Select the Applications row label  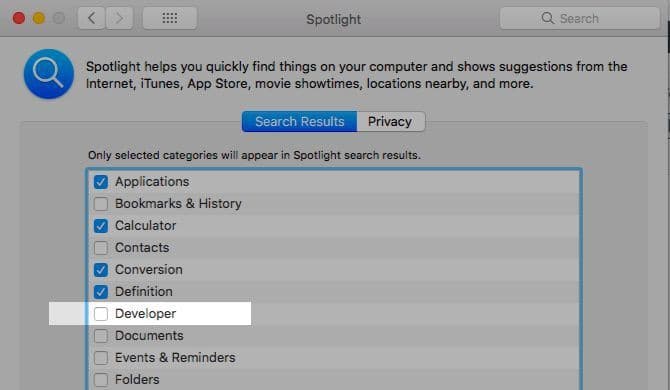pyautogui.click(x=152, y=182)
